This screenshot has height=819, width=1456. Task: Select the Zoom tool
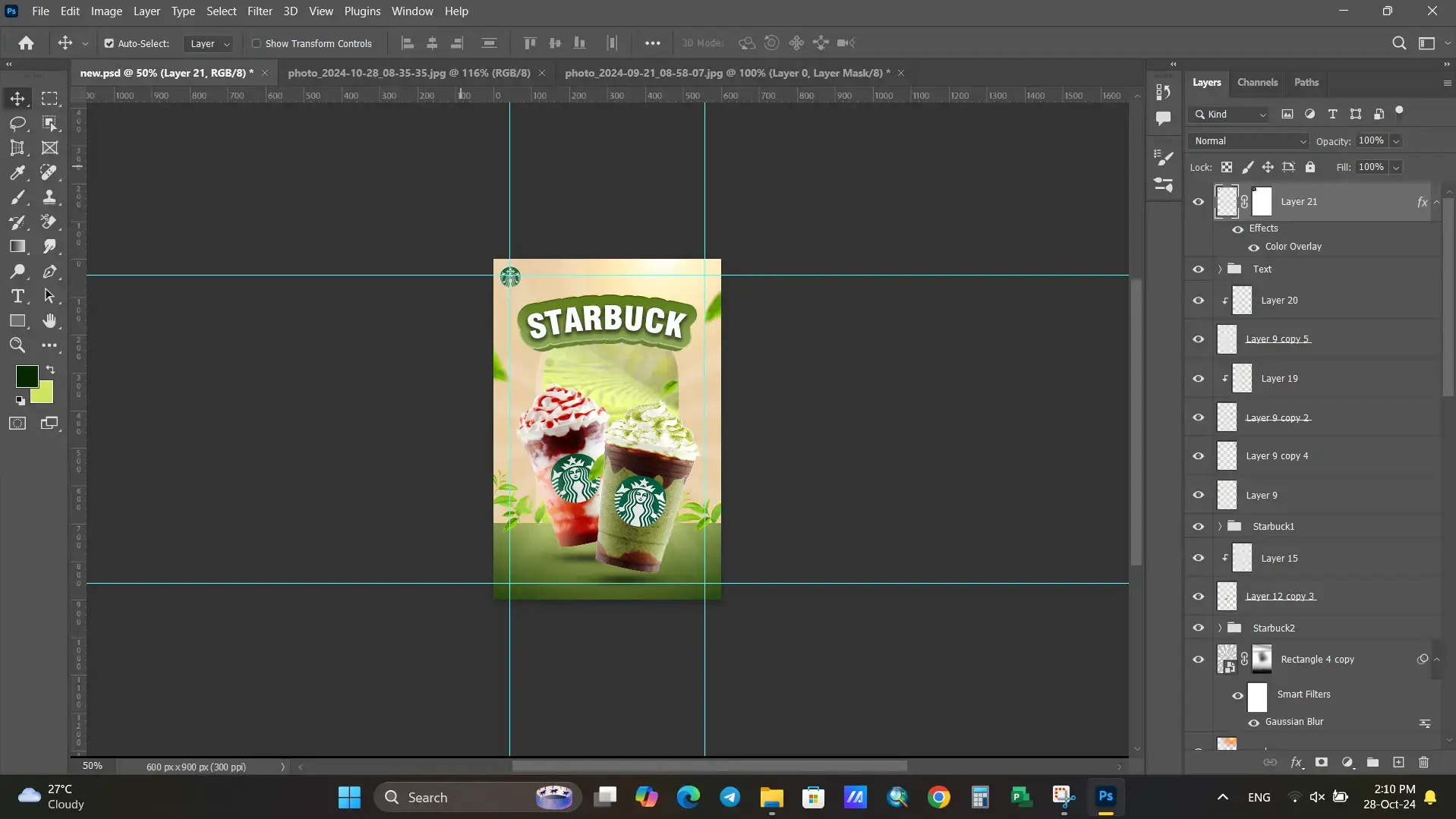17,345
